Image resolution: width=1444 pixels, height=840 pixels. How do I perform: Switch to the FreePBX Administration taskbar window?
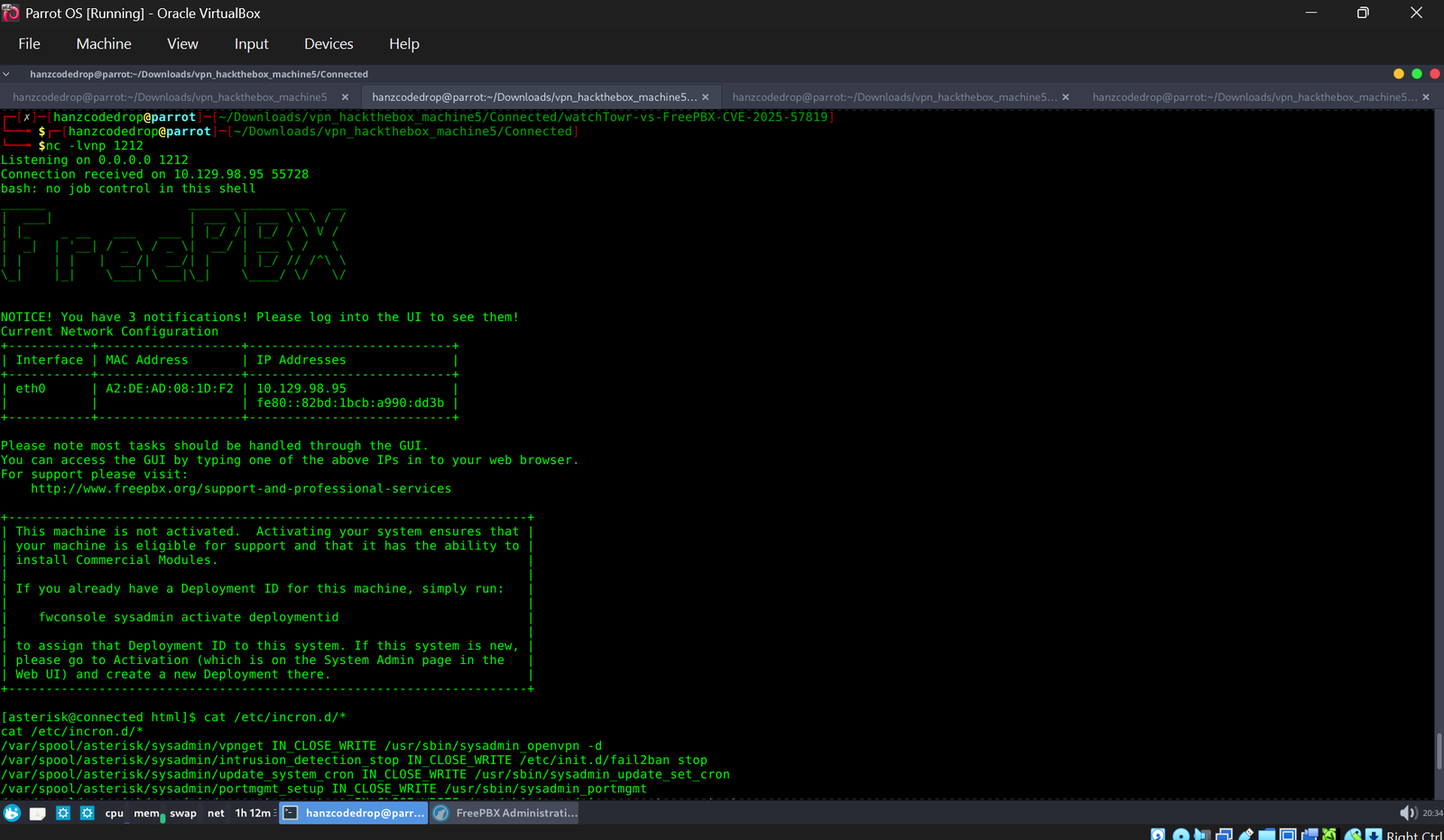click(x=505, y=813)
